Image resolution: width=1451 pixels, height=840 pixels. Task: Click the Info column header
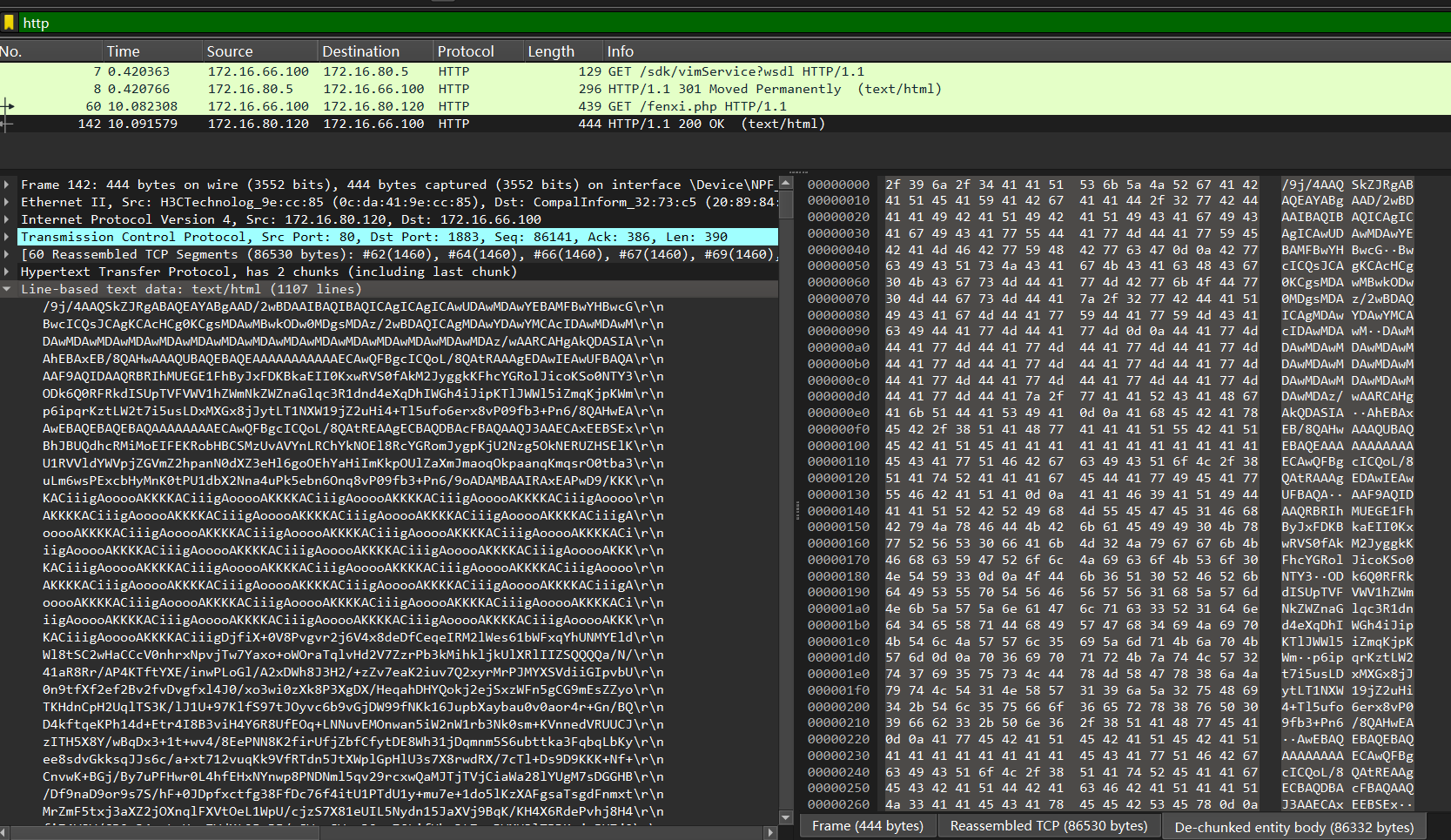click(x=1027, y=51)
